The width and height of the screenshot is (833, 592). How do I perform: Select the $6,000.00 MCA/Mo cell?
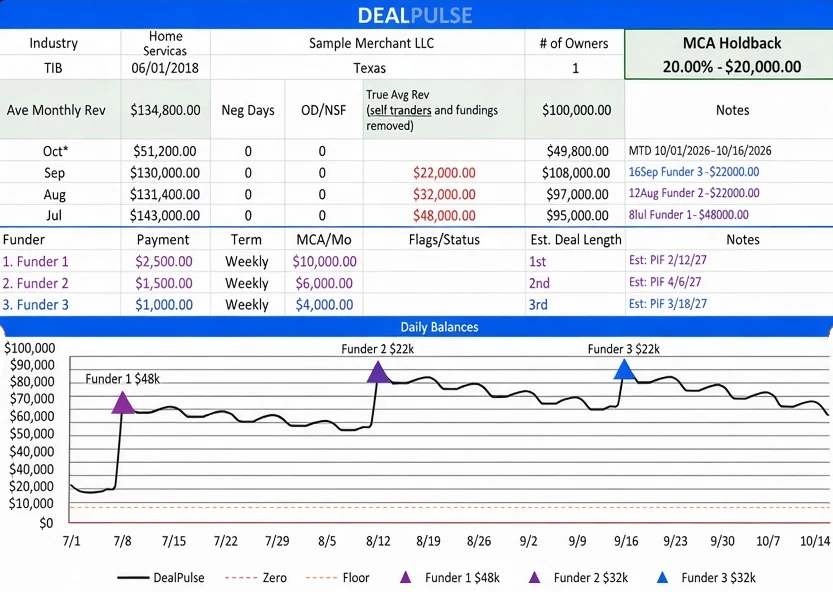(x=324, y=283)
